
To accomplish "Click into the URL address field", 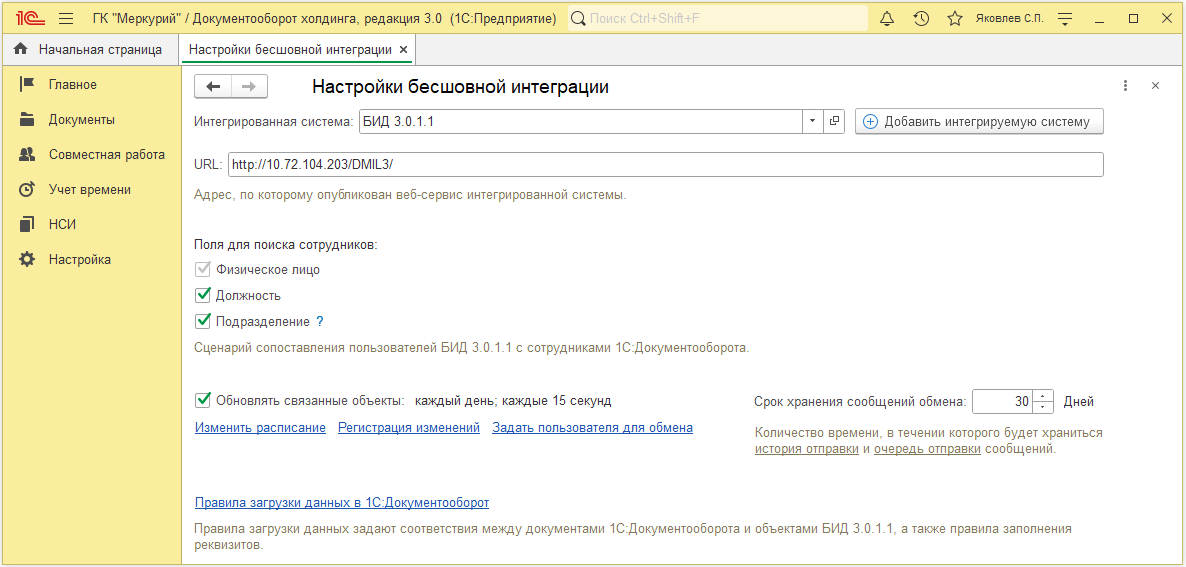I will (665, 165).
